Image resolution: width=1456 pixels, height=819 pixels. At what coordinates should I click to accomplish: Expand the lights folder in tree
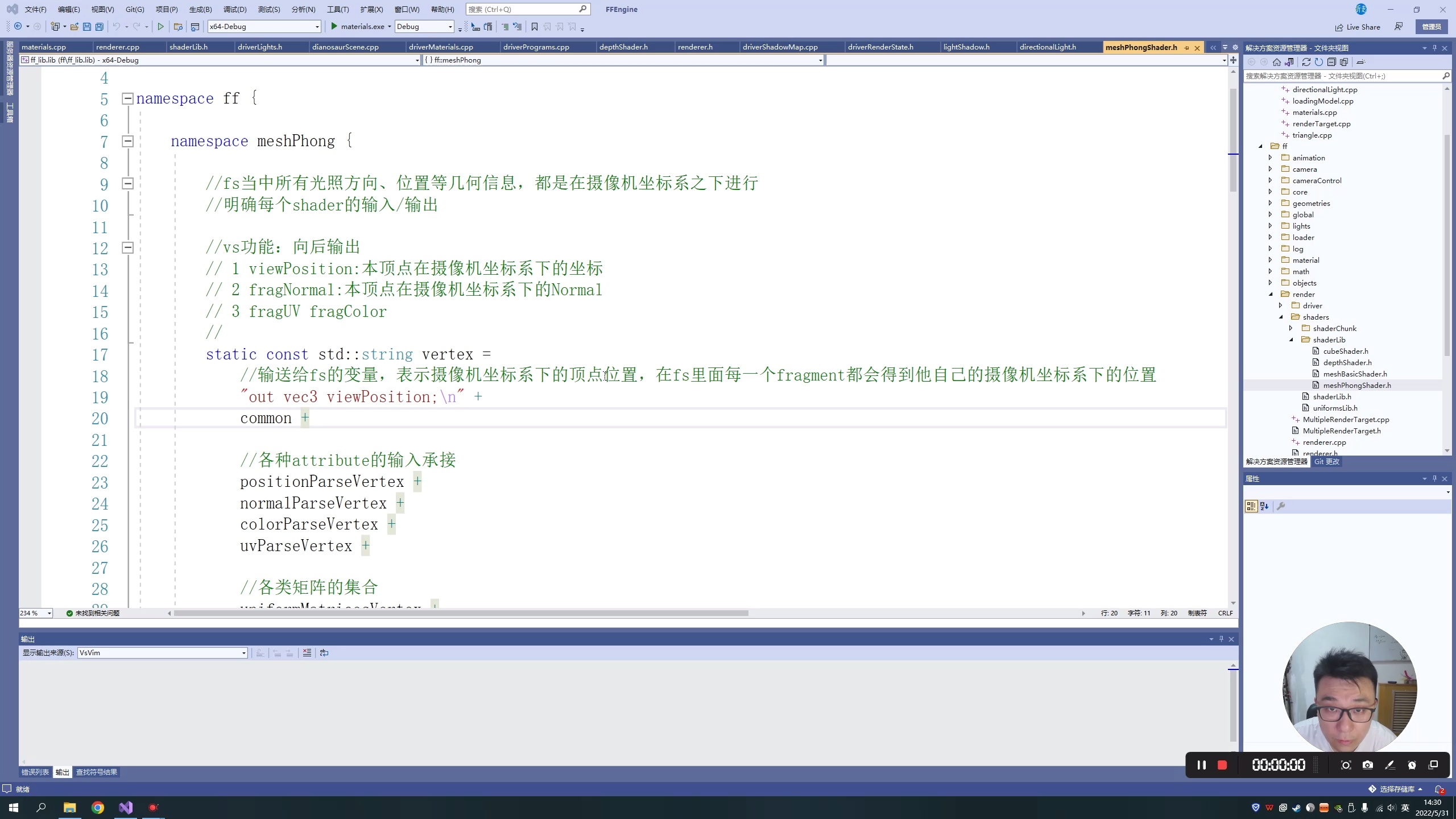point(1270,226)
